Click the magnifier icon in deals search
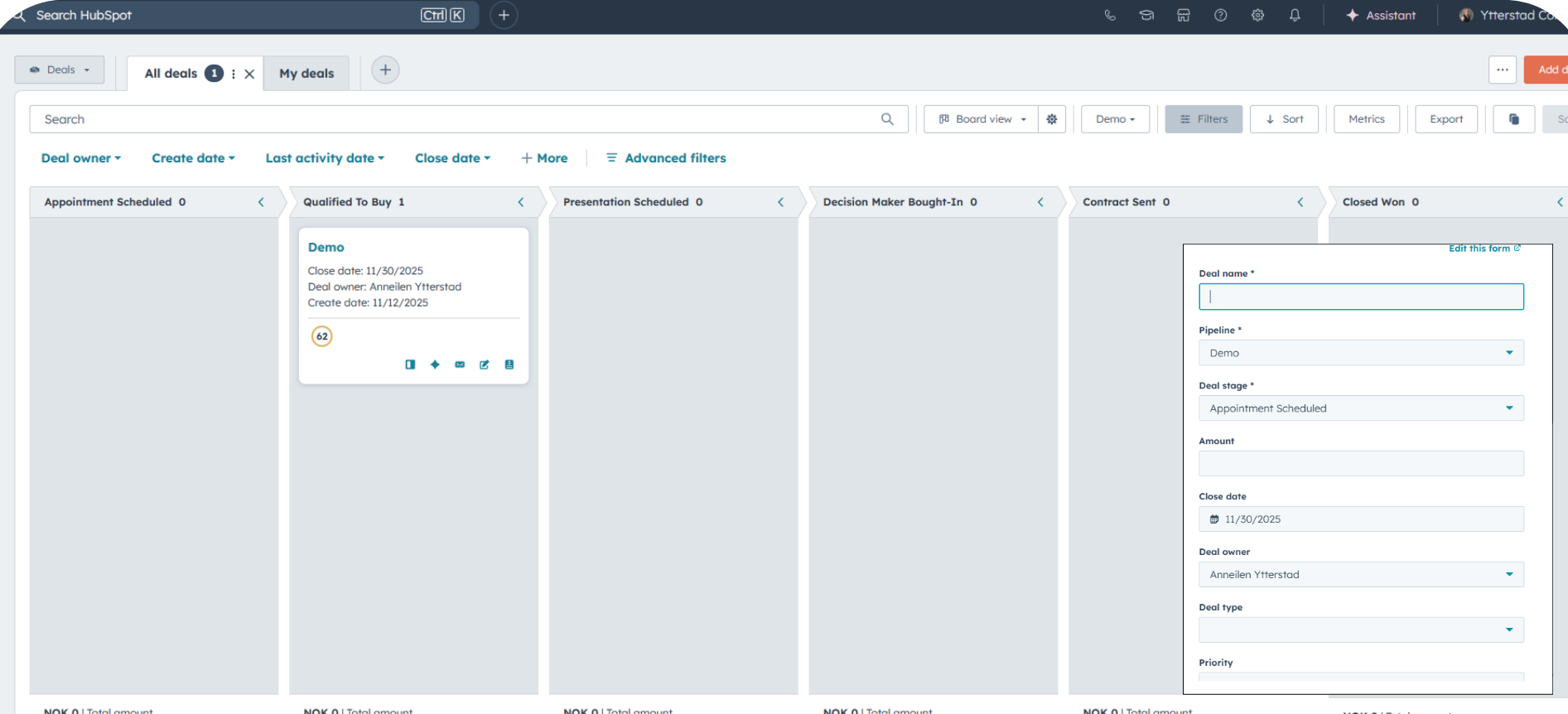The height and width of the screenshot is (714, 1568). (887, 119)
